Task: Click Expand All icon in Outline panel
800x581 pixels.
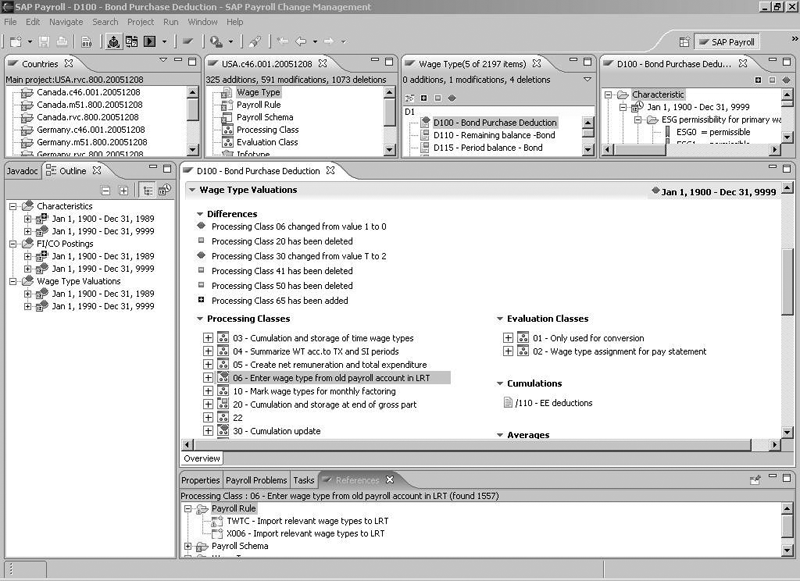Action: coord(123,190)
